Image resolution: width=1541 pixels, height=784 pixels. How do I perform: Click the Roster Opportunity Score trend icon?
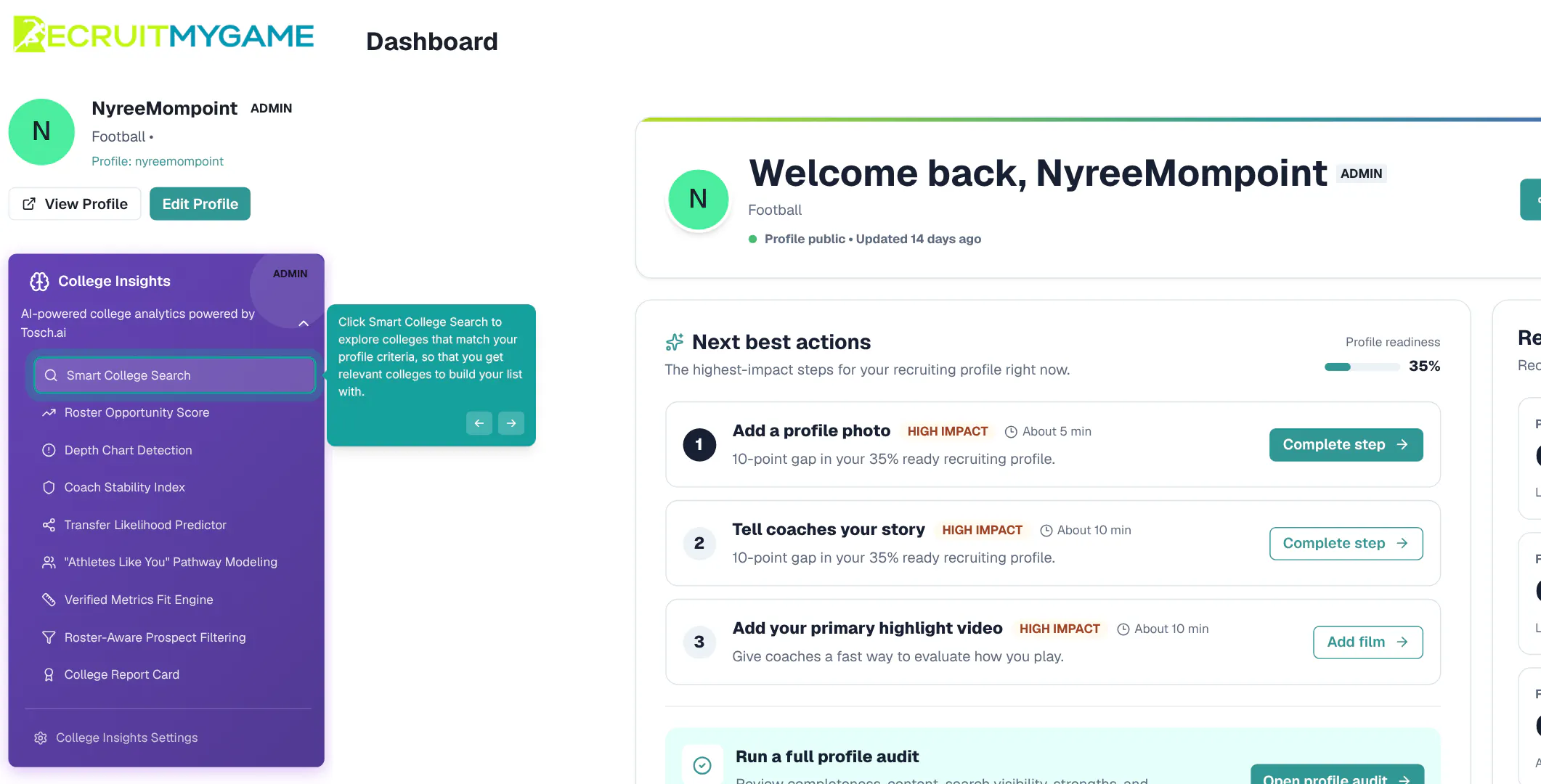coord(49,412)
